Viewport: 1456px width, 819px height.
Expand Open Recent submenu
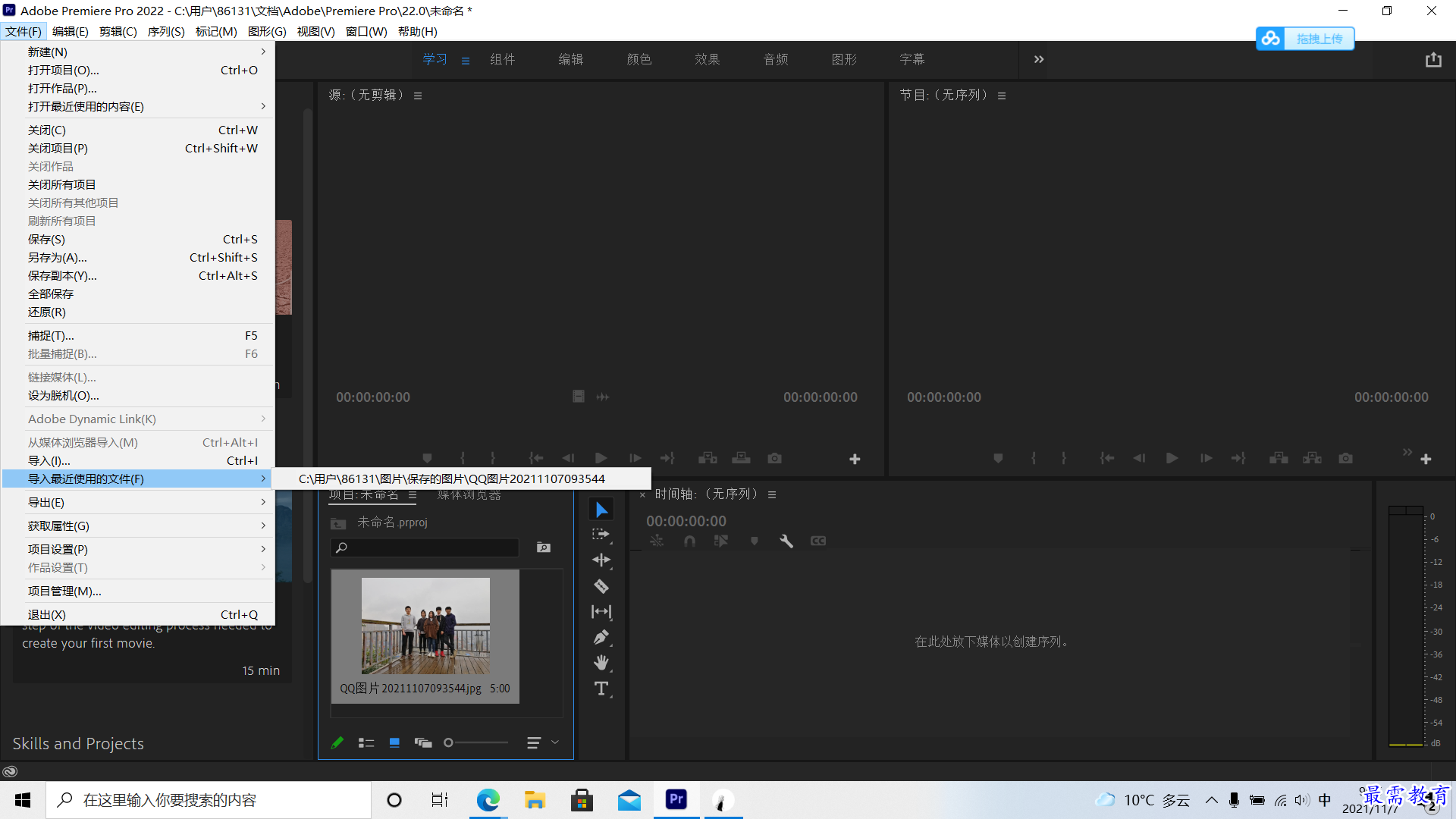point(138,106)
